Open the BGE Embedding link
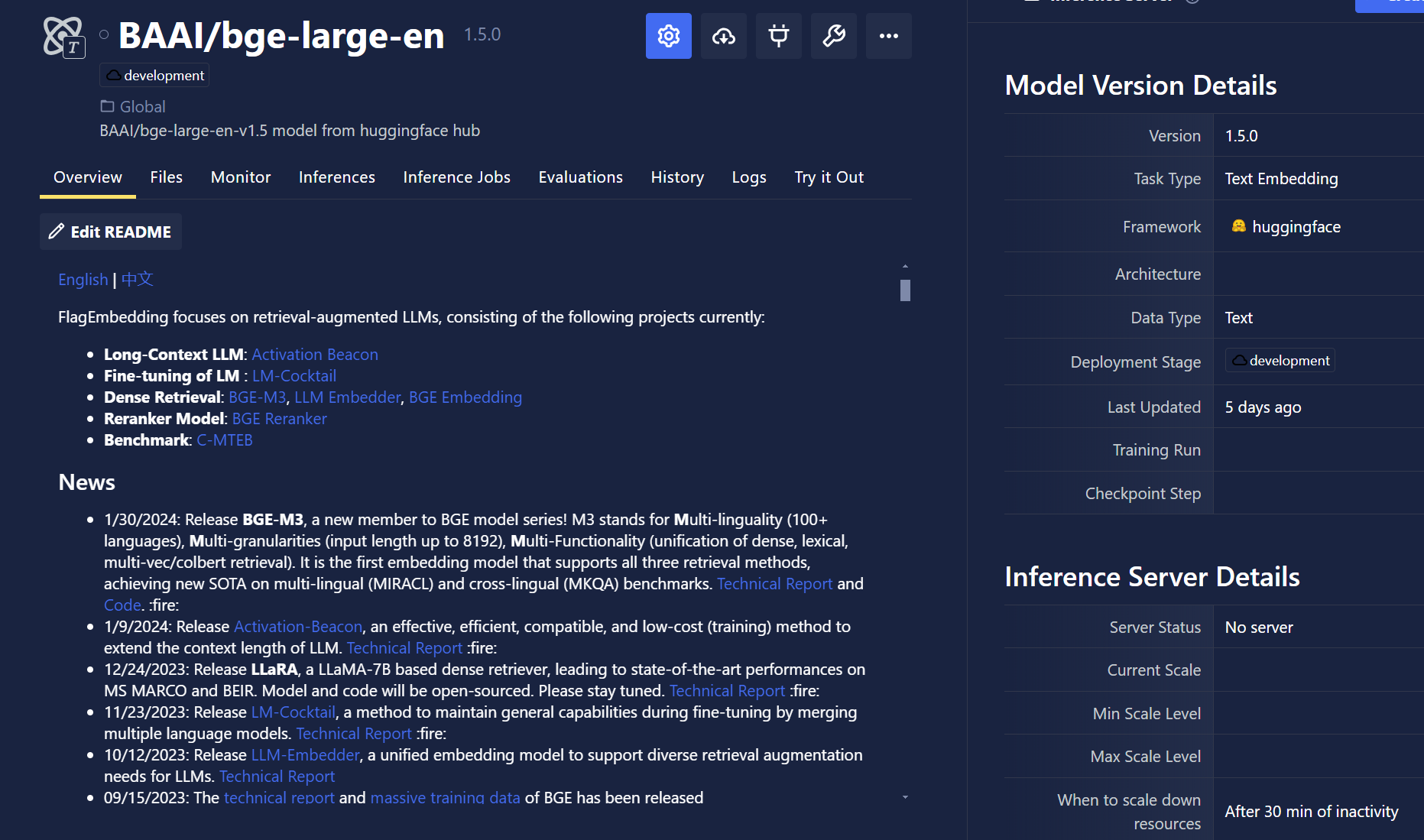This screenshot has width=1424, height=840. (x=465, y=397)
